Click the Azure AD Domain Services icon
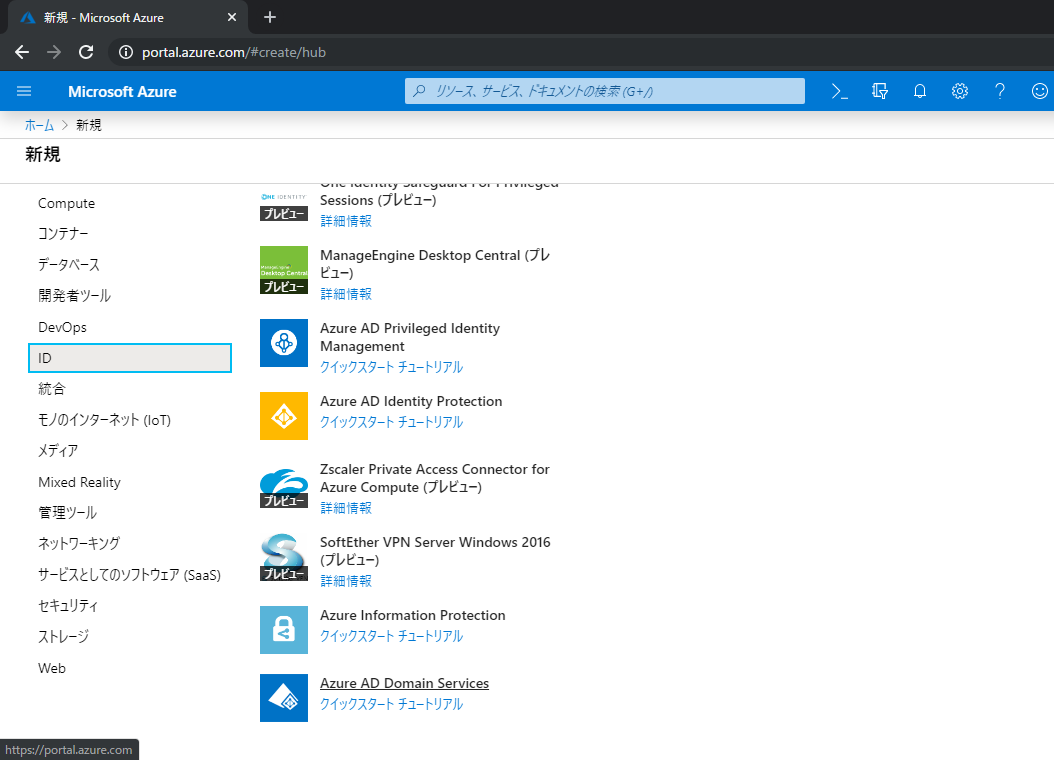This screenshot has width=1054, height=760. [x=284, y=698]
